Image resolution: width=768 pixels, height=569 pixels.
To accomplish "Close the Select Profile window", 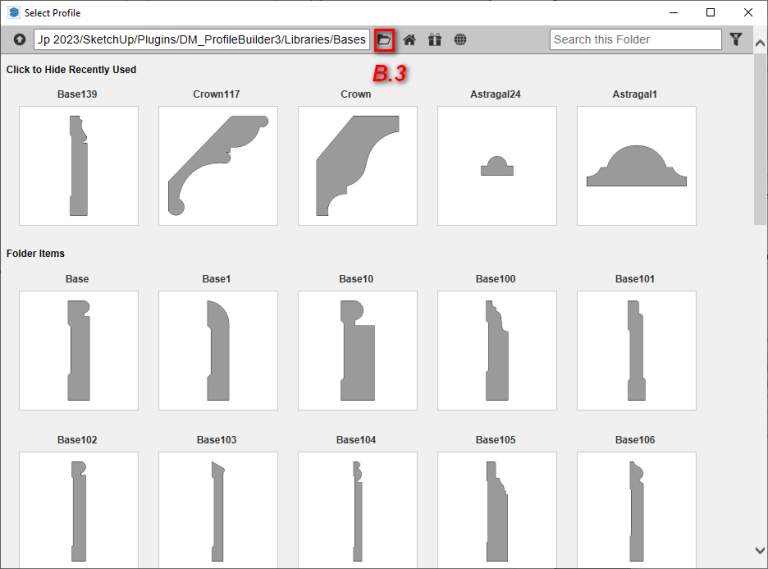I will click(x=748, y=12).
